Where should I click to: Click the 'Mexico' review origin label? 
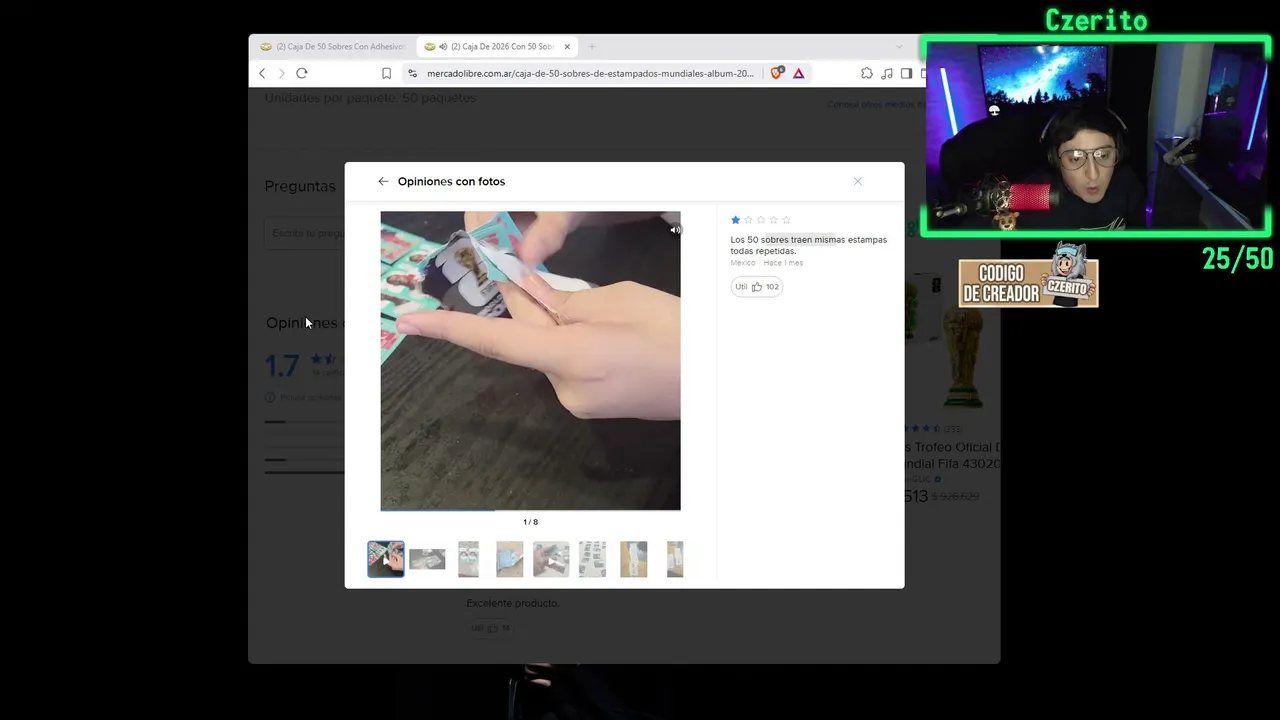pyautogui.click(x=743, y=263)
